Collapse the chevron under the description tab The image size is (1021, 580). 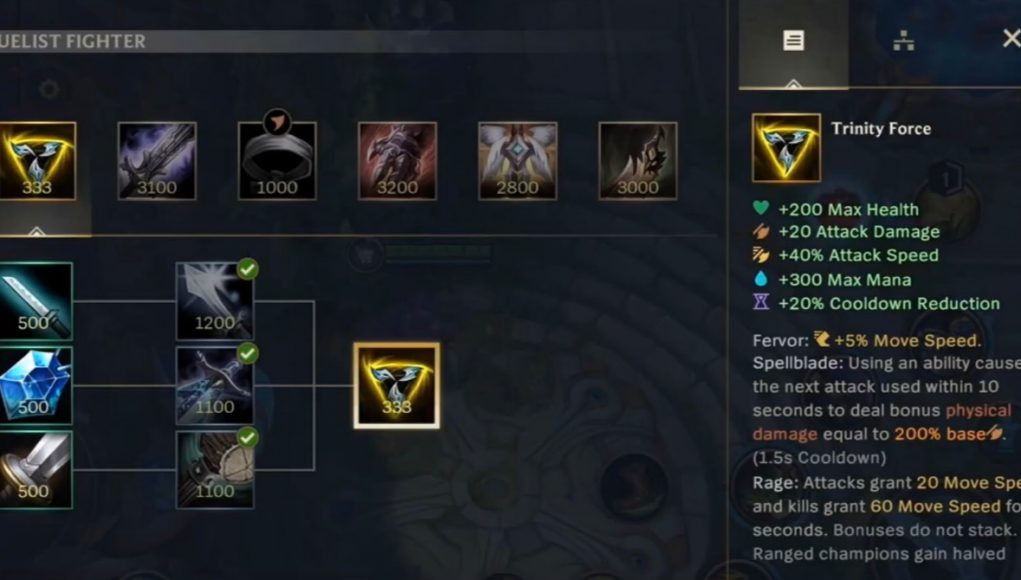[x=793, y=83]
